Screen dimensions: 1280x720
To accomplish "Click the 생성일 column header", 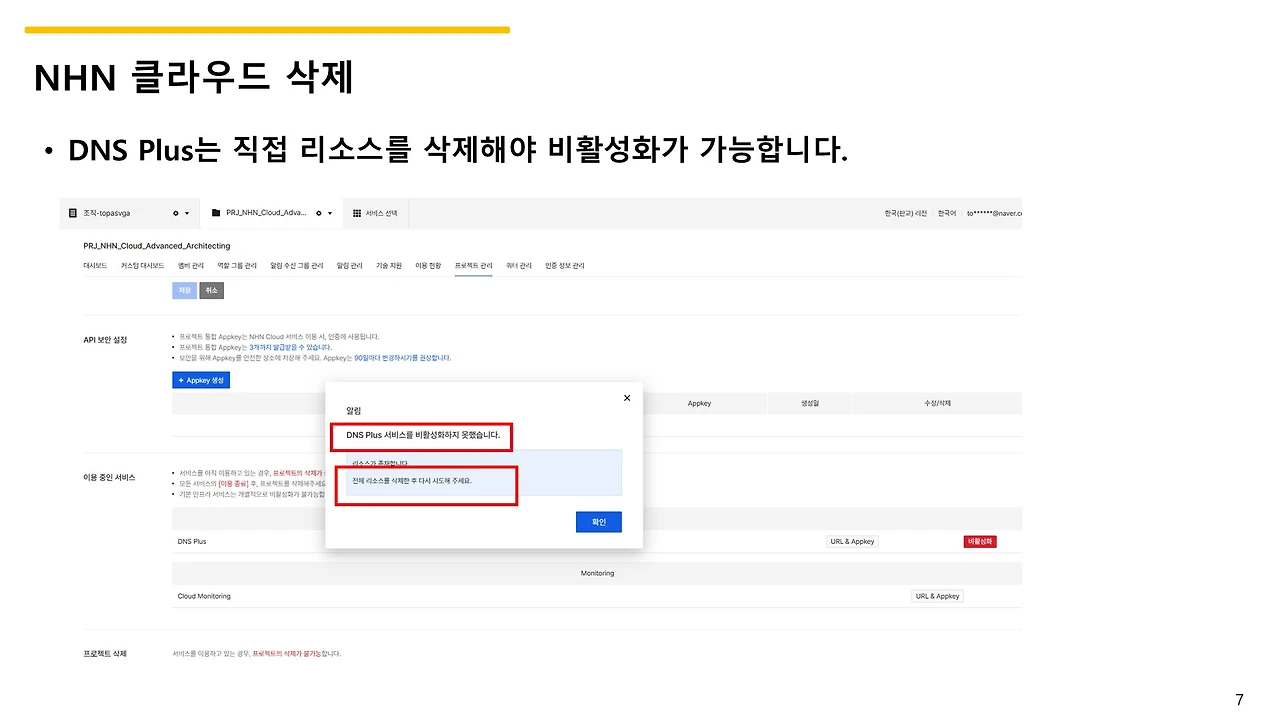I will pos(809,403).
